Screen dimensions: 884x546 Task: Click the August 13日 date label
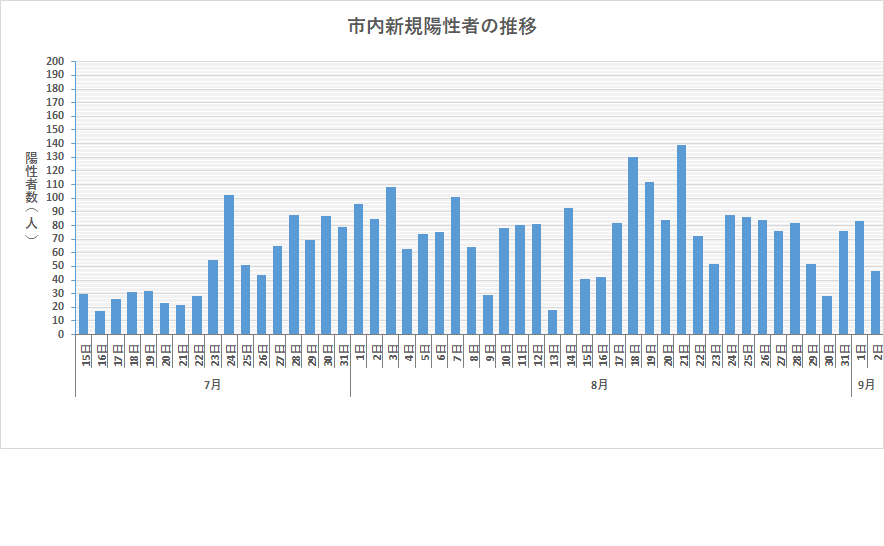[554, 355]
